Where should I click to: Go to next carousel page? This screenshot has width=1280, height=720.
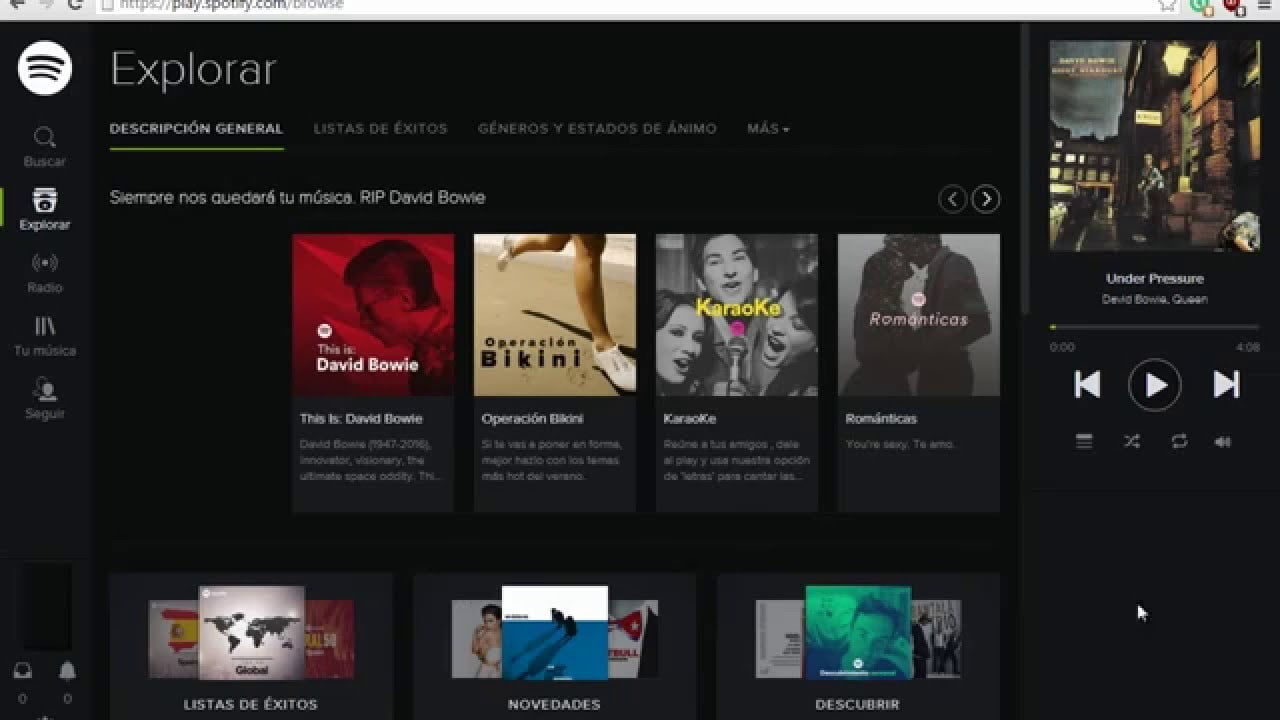tap(986, 199)
